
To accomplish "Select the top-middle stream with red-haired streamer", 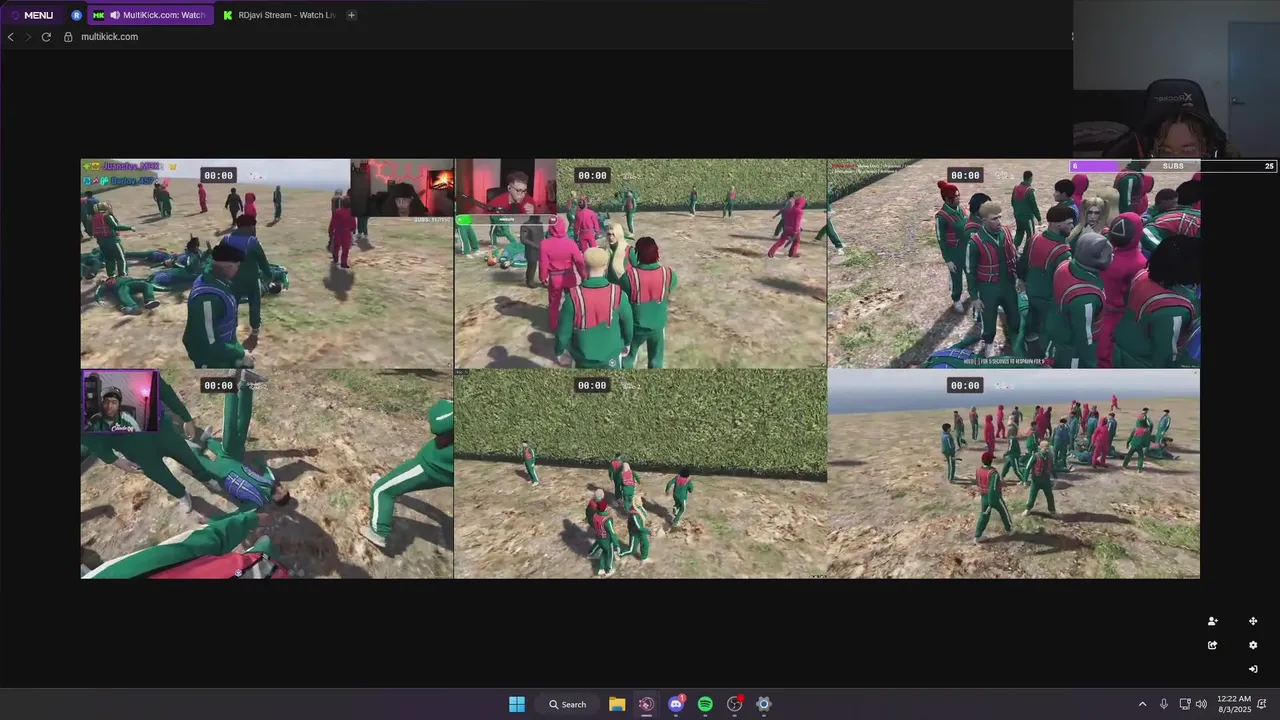I will 641,263.
